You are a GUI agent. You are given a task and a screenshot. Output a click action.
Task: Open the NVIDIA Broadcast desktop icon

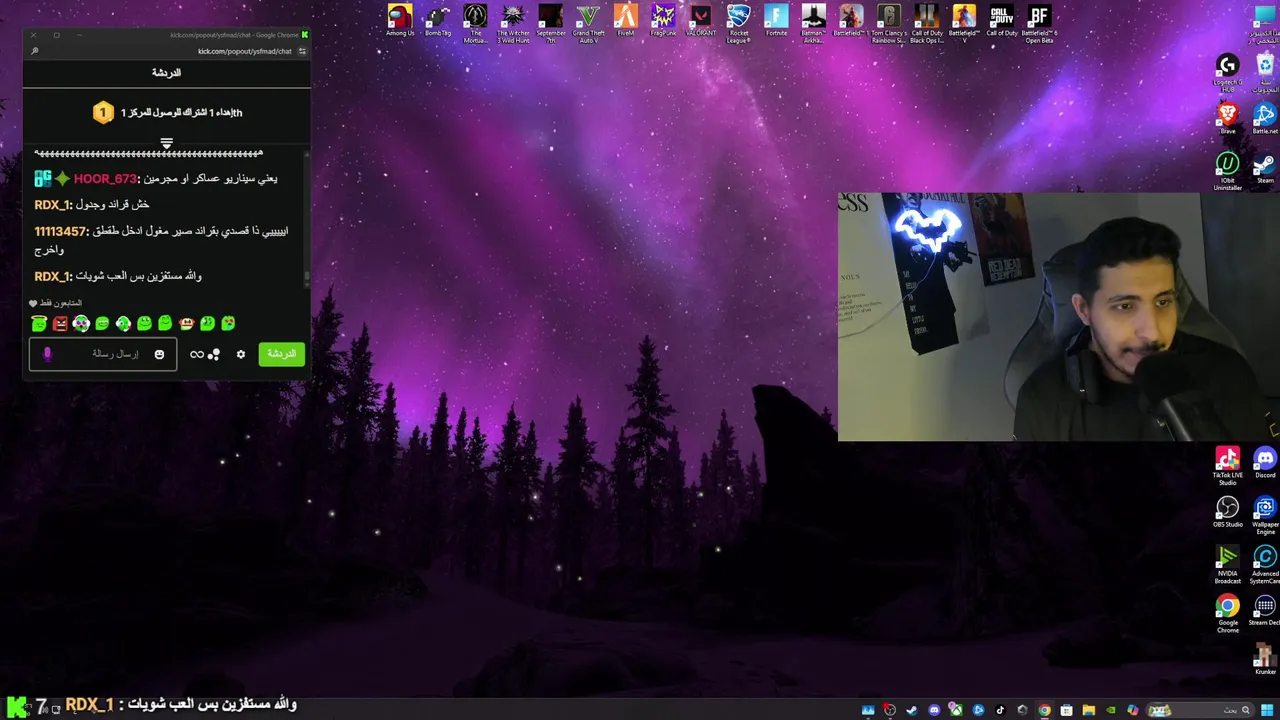[x=1227, y=565]
